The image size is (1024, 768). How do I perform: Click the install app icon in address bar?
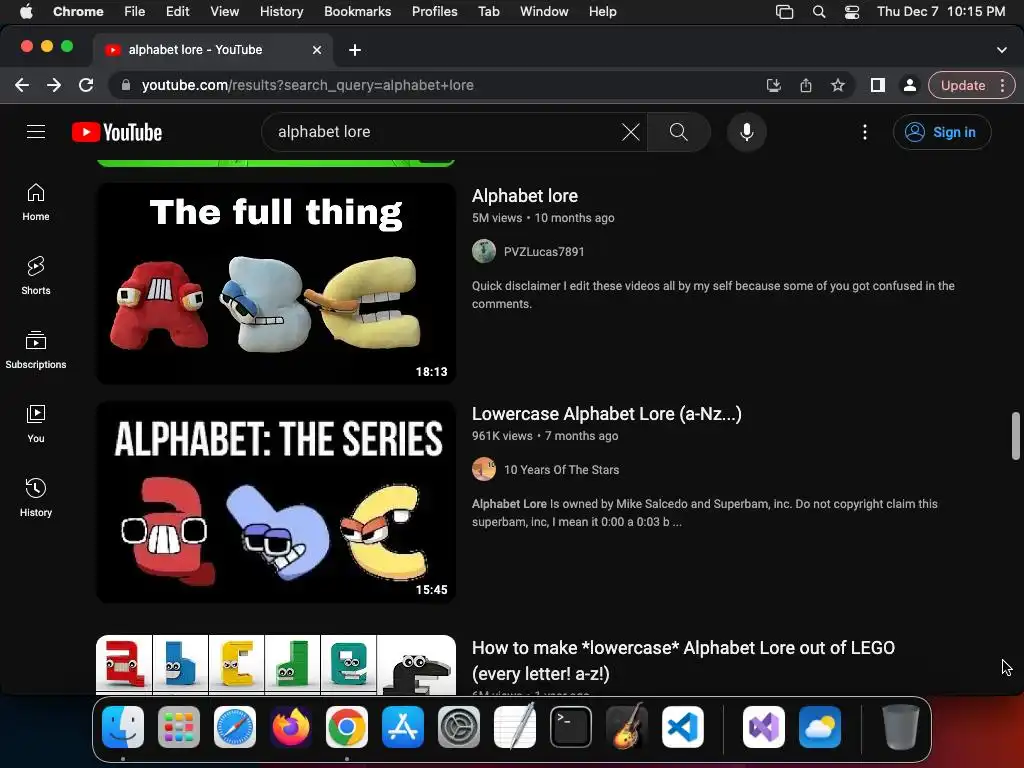click(773, 85)
